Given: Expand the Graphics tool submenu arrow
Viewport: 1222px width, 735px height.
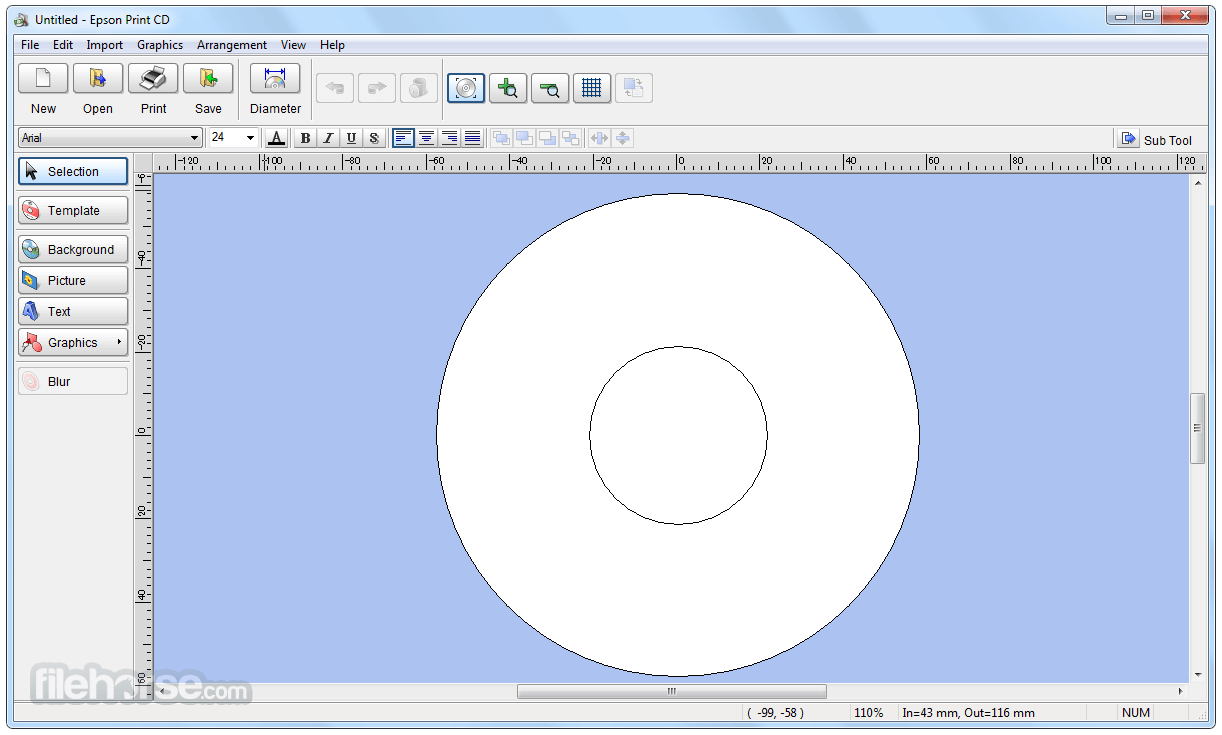Looking at the screenshot, I should coord(119,343).
